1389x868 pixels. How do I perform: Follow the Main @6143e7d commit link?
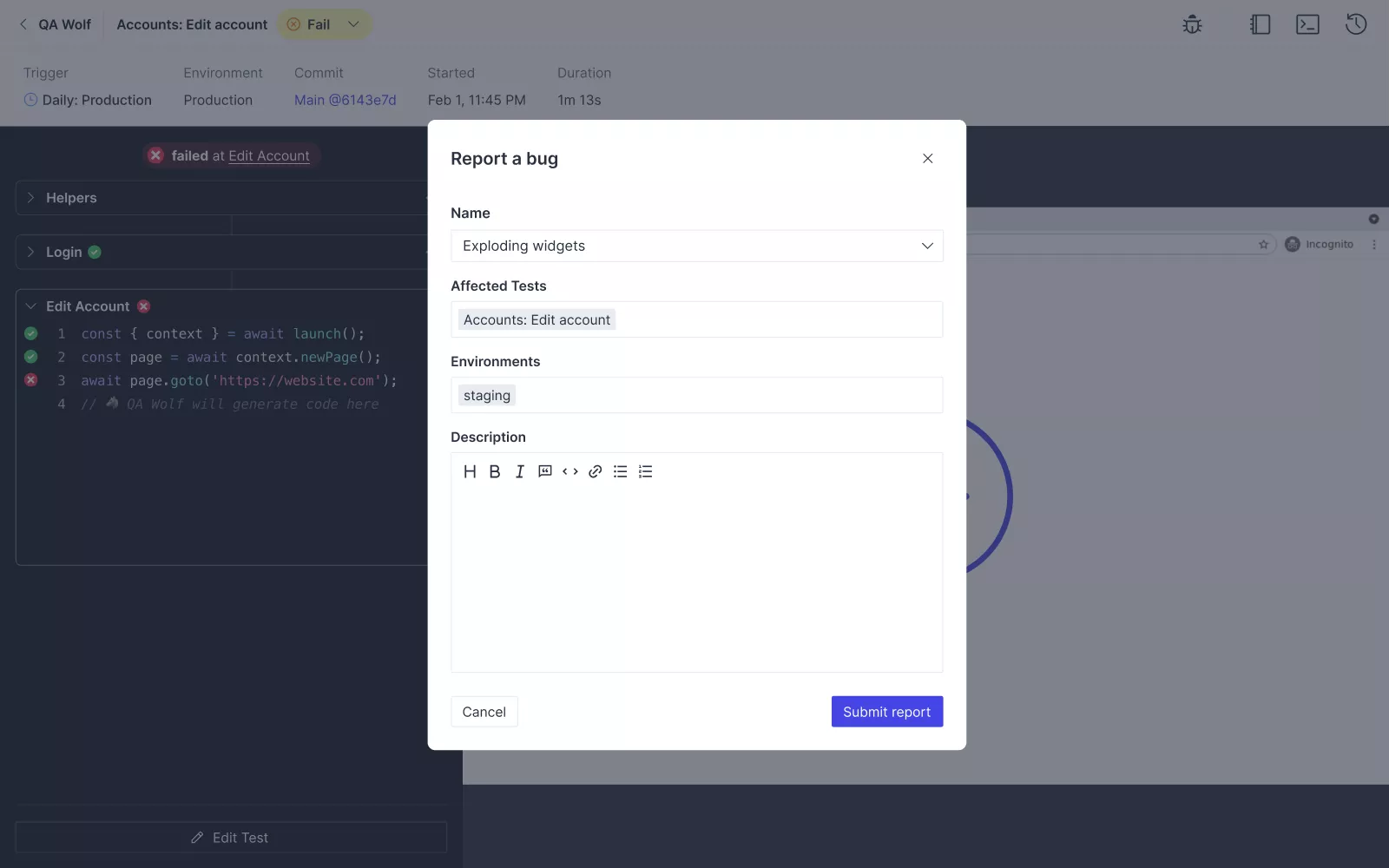345,100
